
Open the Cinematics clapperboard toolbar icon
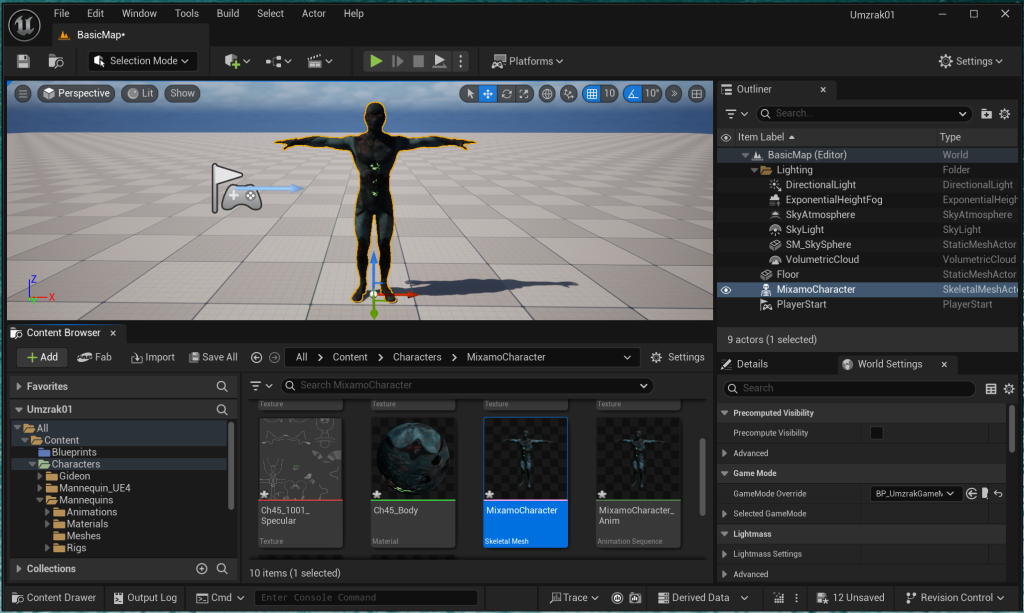point(319,61)
